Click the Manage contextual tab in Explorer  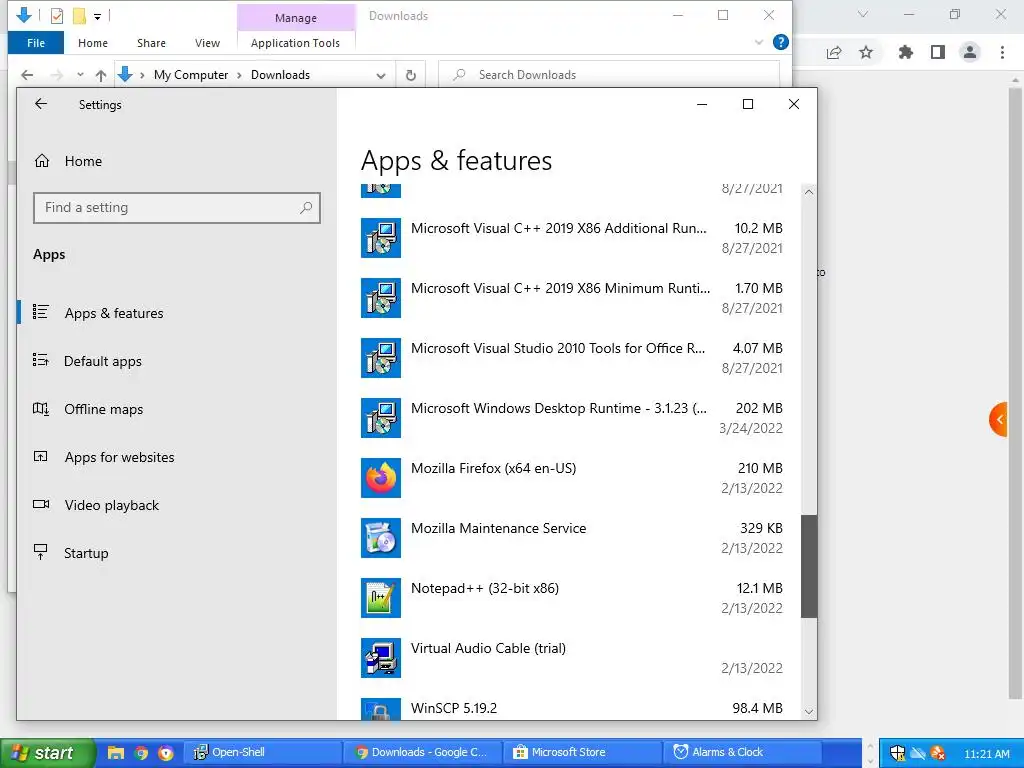296,18
